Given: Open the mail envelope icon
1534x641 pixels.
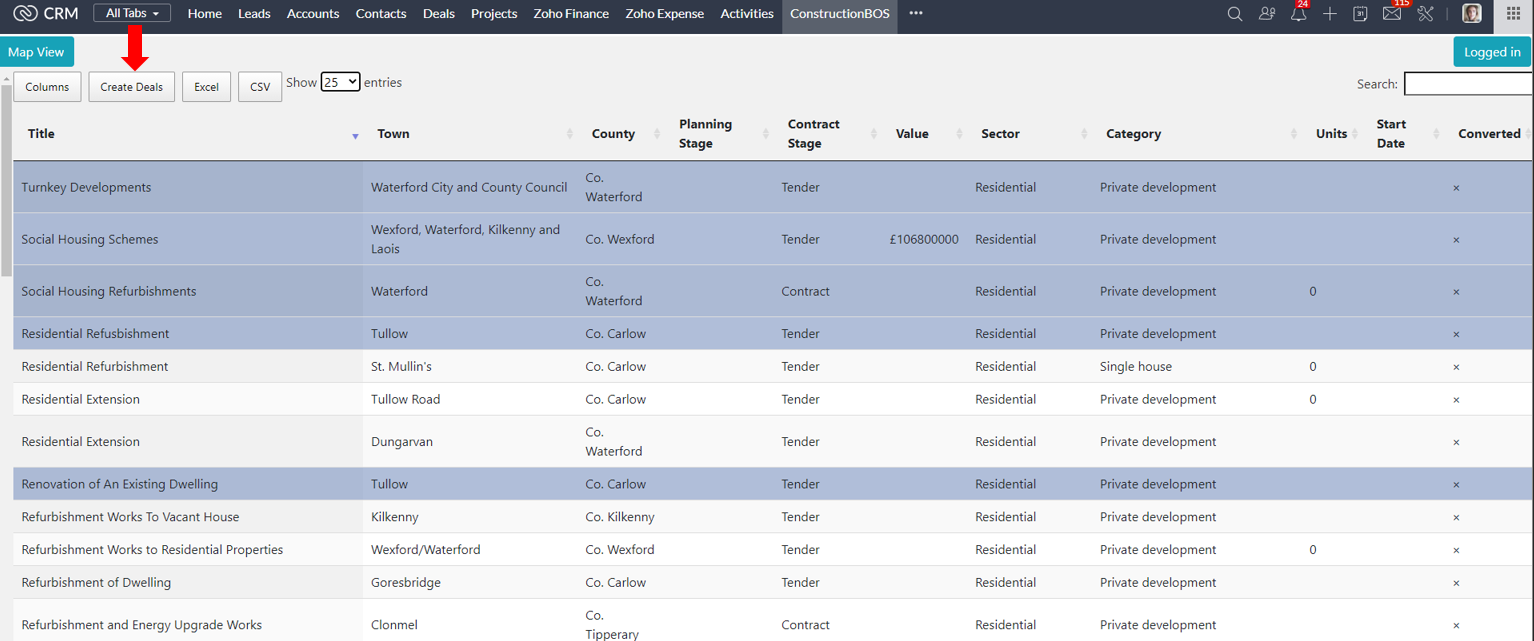Looking at the screenshot, I should pyautogui.click(x=1391, y=14).
